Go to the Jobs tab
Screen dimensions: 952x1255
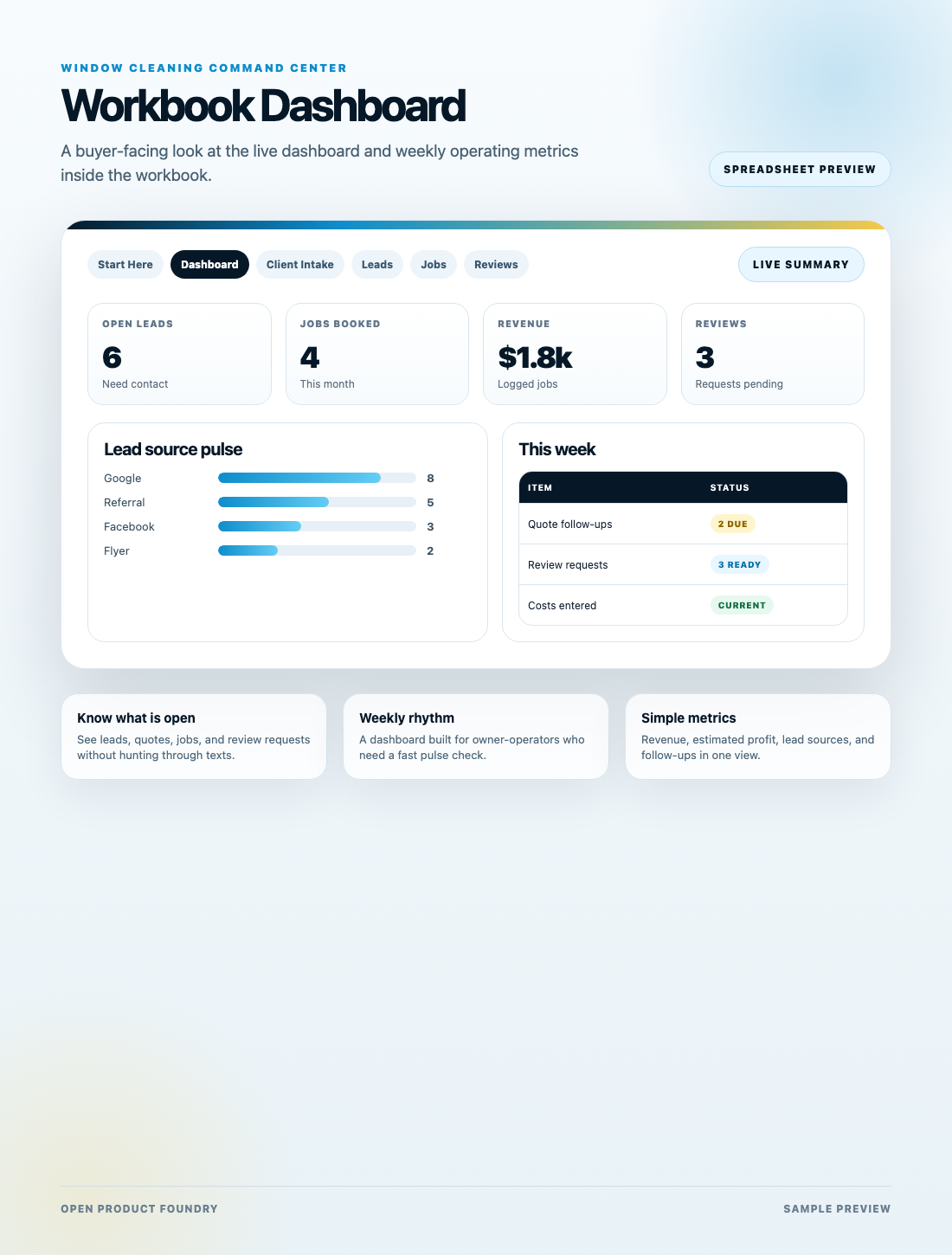(x=434, y=265)
